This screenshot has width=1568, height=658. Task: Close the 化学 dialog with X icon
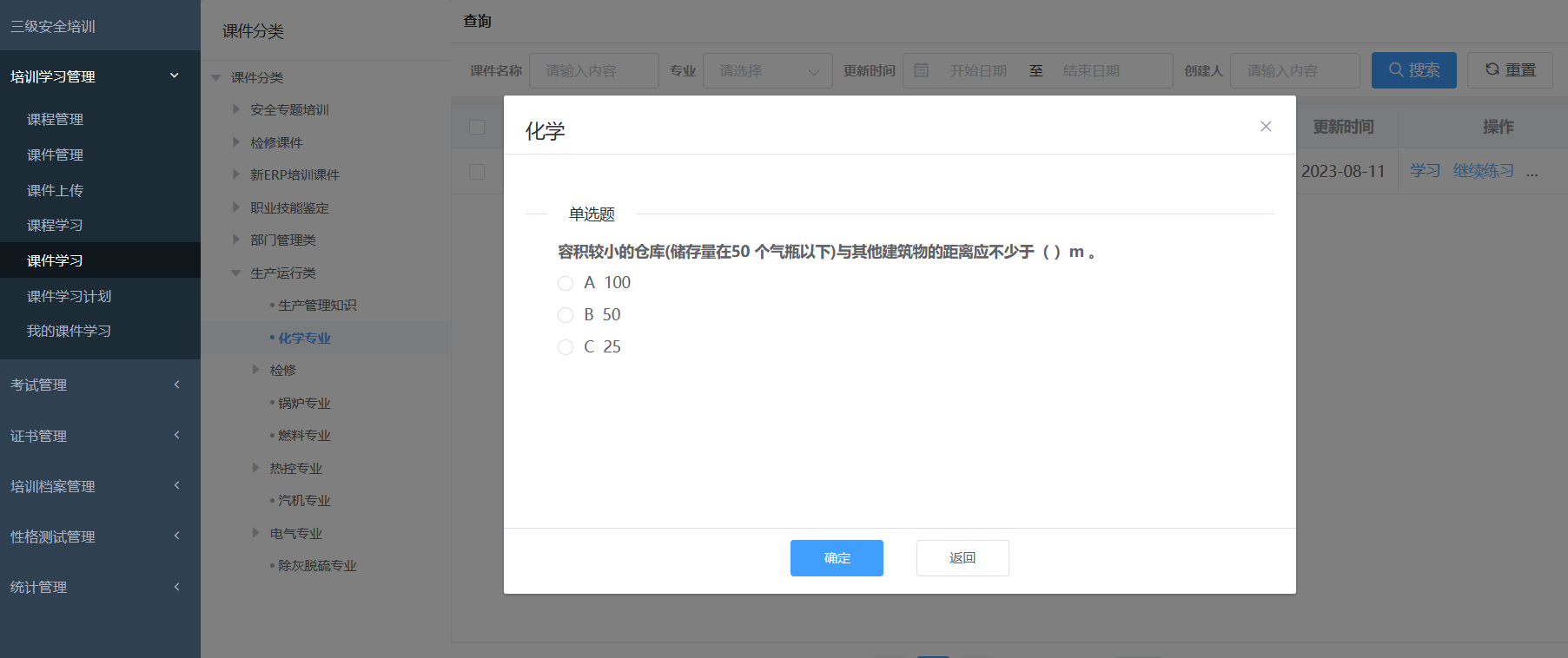tap(1266, 127)
